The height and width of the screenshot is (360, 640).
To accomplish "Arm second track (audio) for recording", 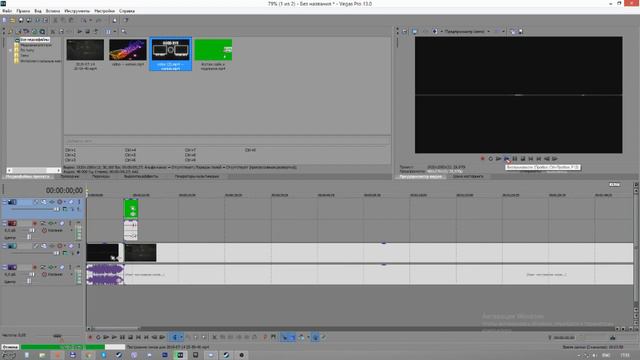I will point(35,223).
